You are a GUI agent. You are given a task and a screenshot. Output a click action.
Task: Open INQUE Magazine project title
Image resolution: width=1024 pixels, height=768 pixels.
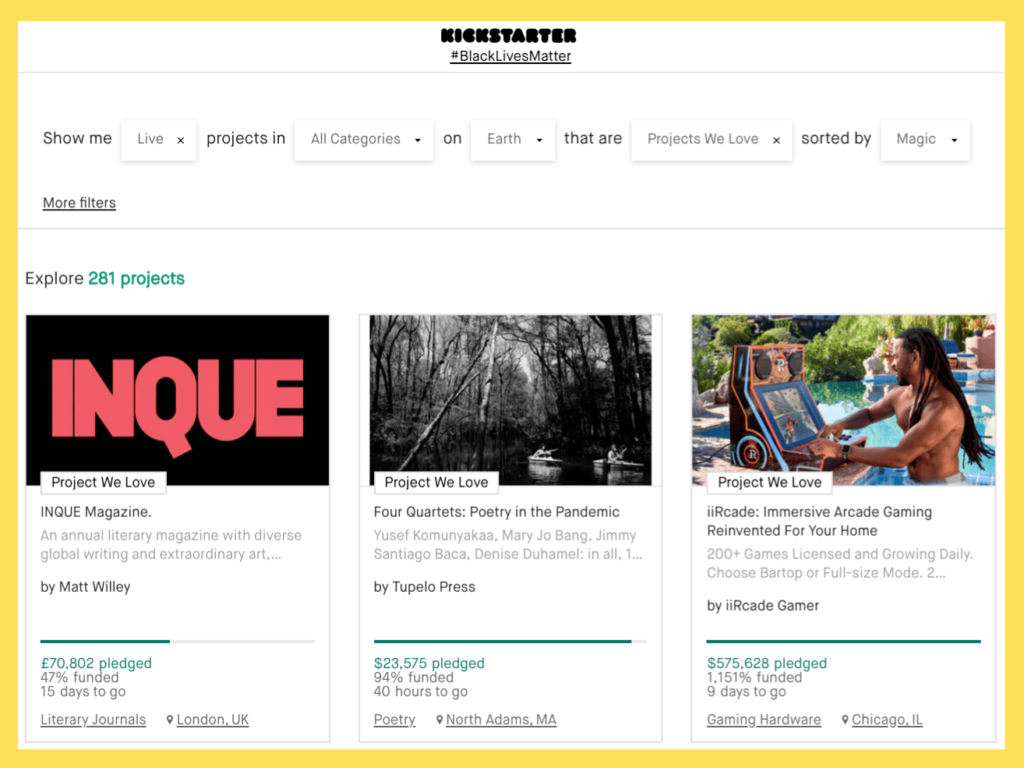pos(96,512)
